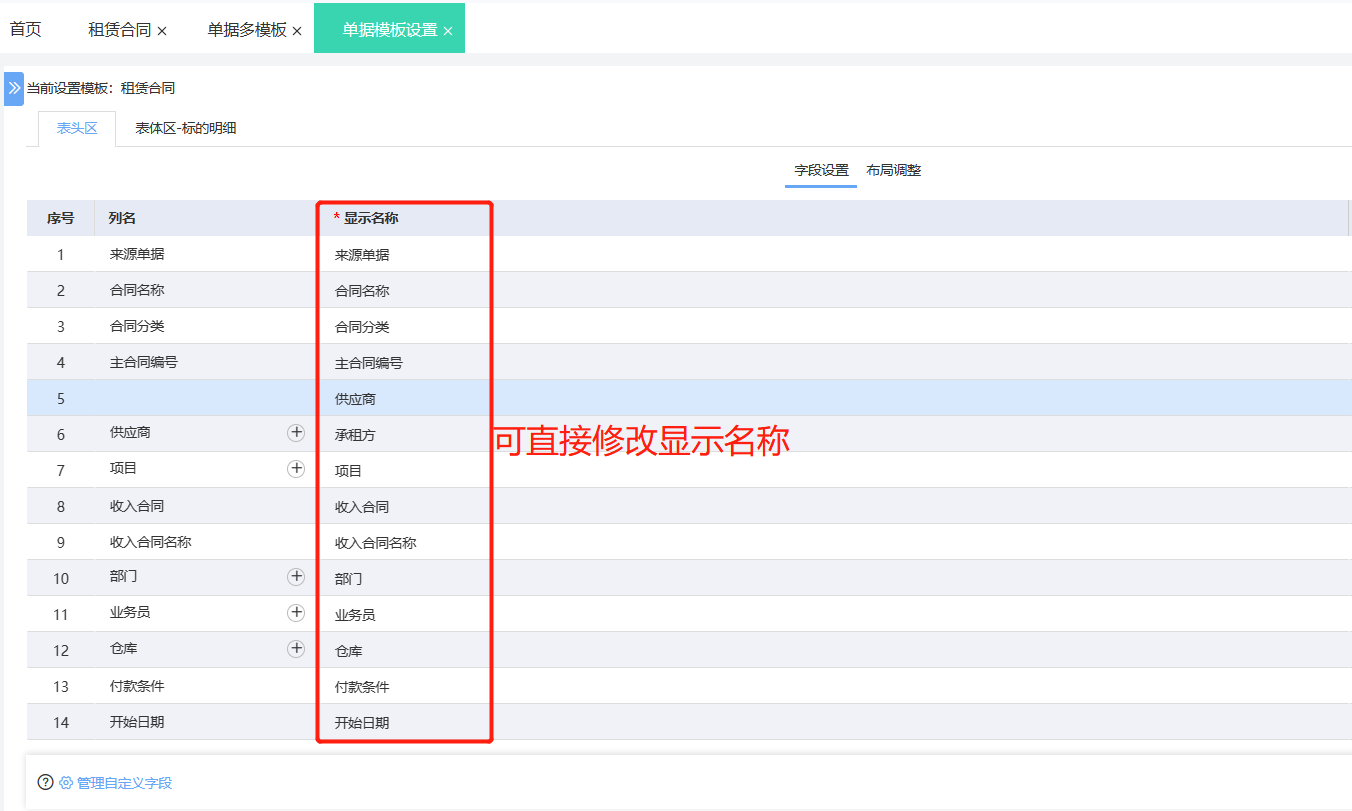Switch to the 首页 tab
The width and height of the screenshot is (1352, 811).
tap(26, 30)
